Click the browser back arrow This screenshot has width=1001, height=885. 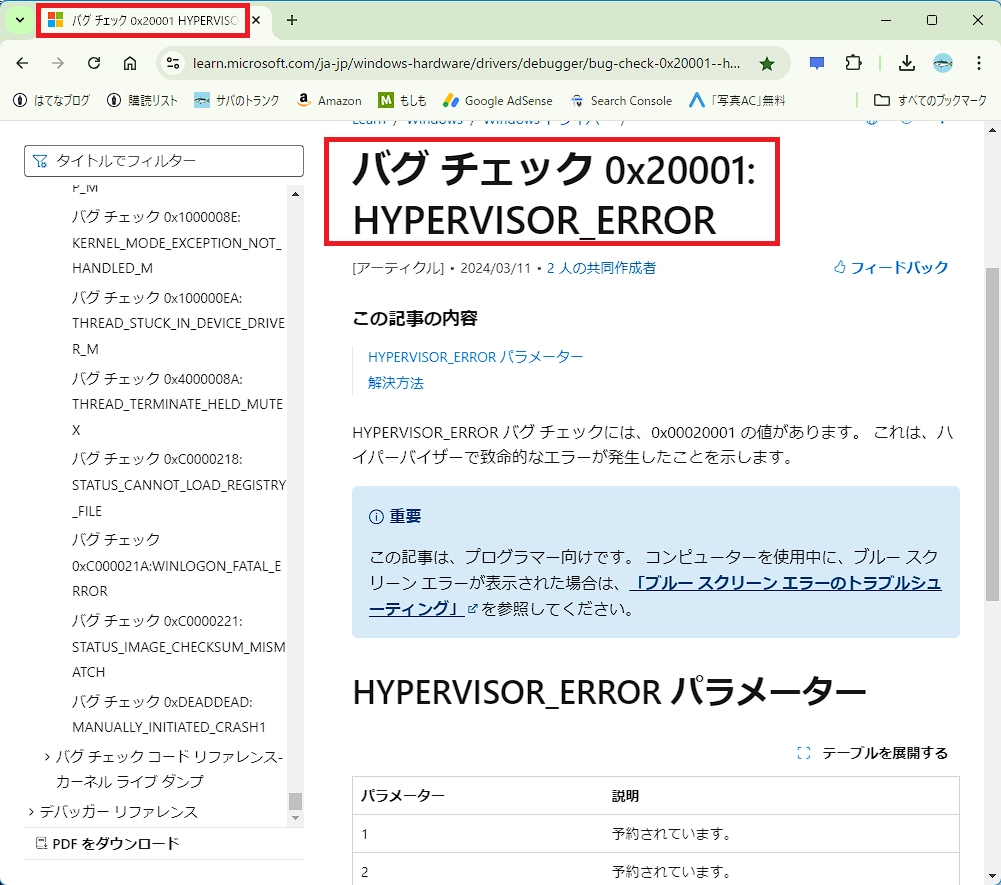coord(22,63)
